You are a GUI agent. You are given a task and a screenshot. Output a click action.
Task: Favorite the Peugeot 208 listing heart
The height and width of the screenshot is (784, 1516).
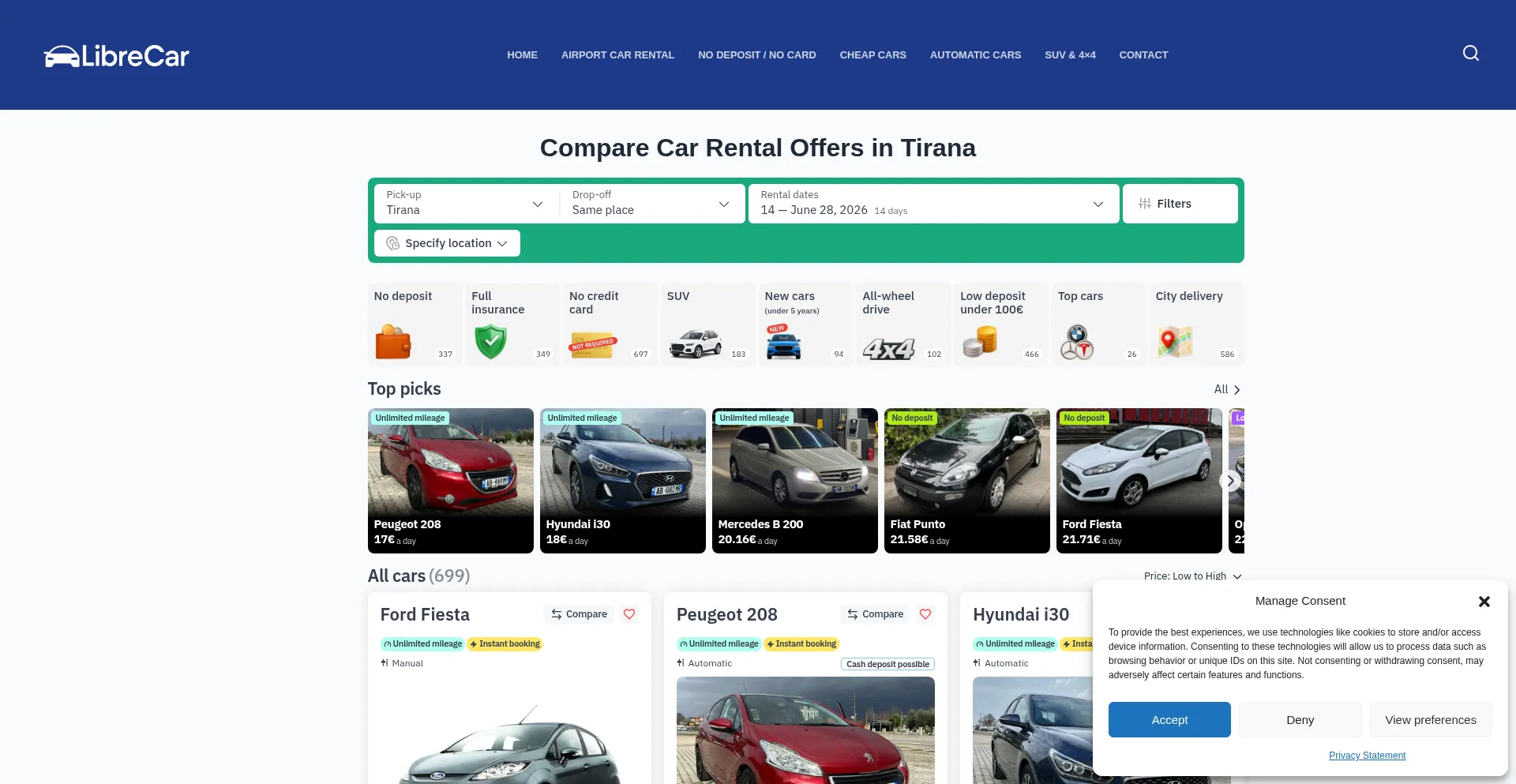click(925, 614)
